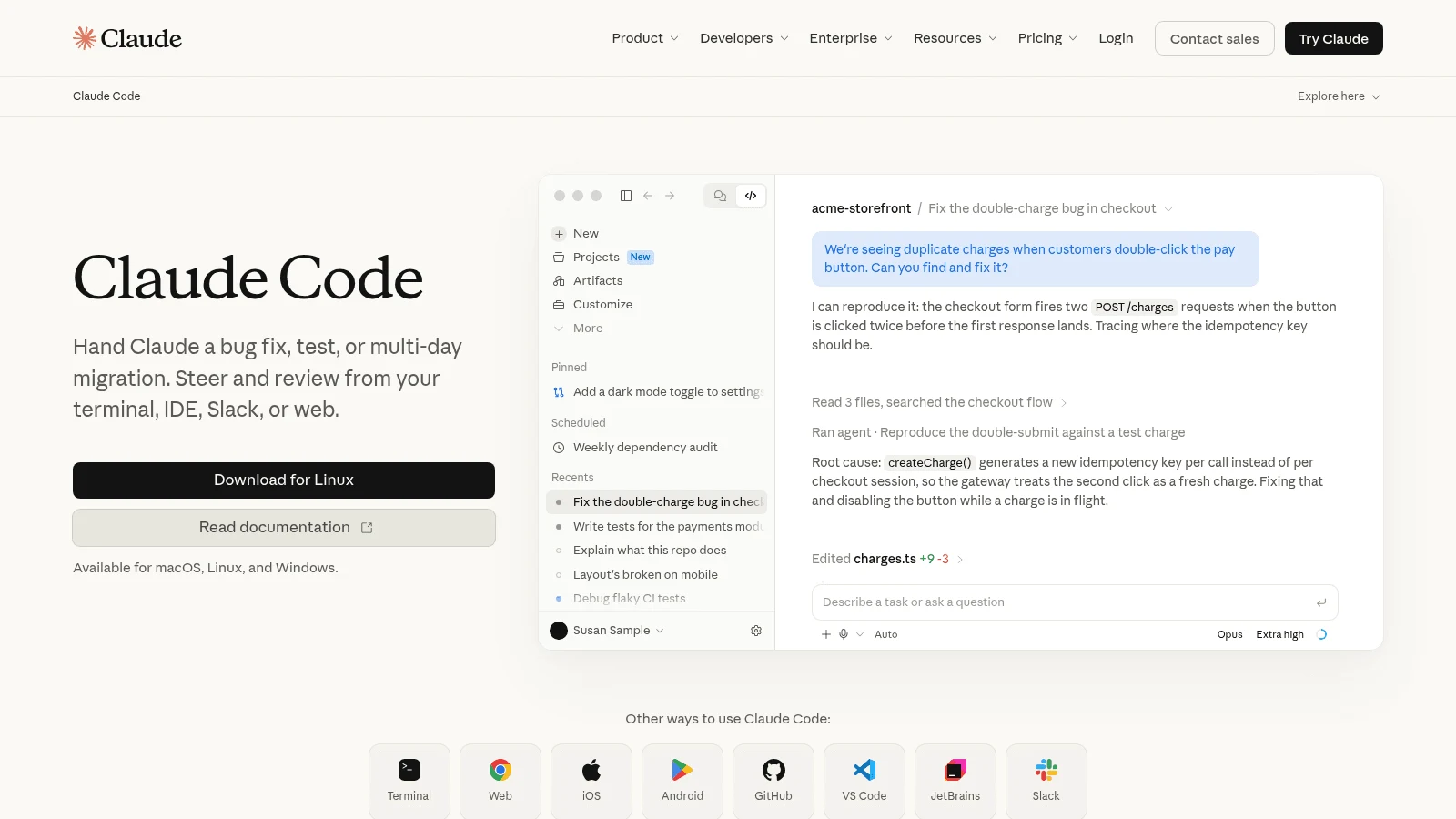Open the Enterprise dropdown
The height and width of the screenshot is (819, 1456).
[x=851, y=38]
